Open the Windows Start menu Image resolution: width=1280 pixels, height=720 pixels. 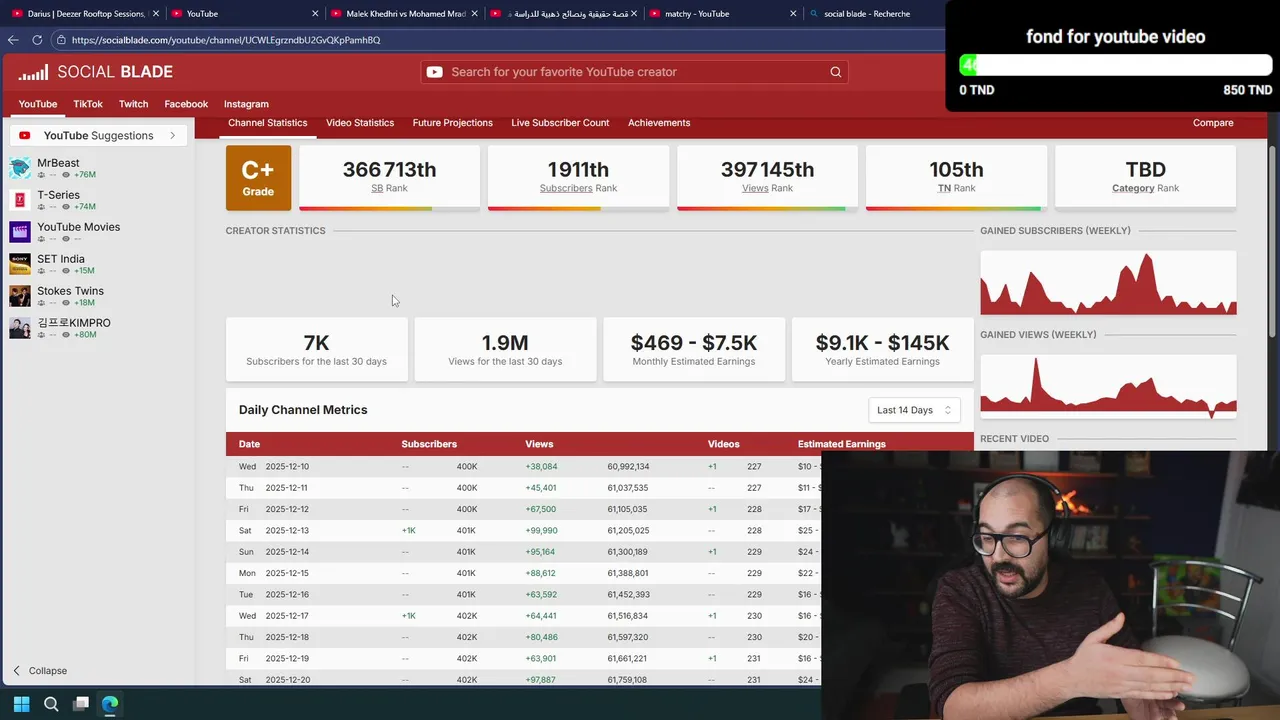(21, 704)
